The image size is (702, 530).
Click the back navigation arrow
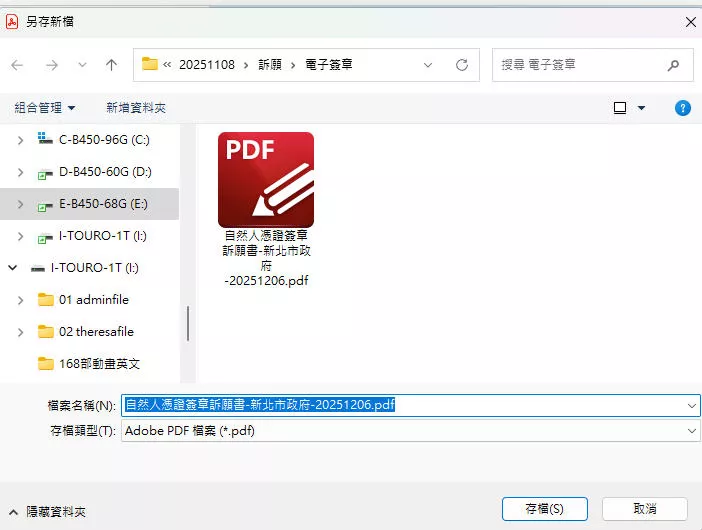17,65
